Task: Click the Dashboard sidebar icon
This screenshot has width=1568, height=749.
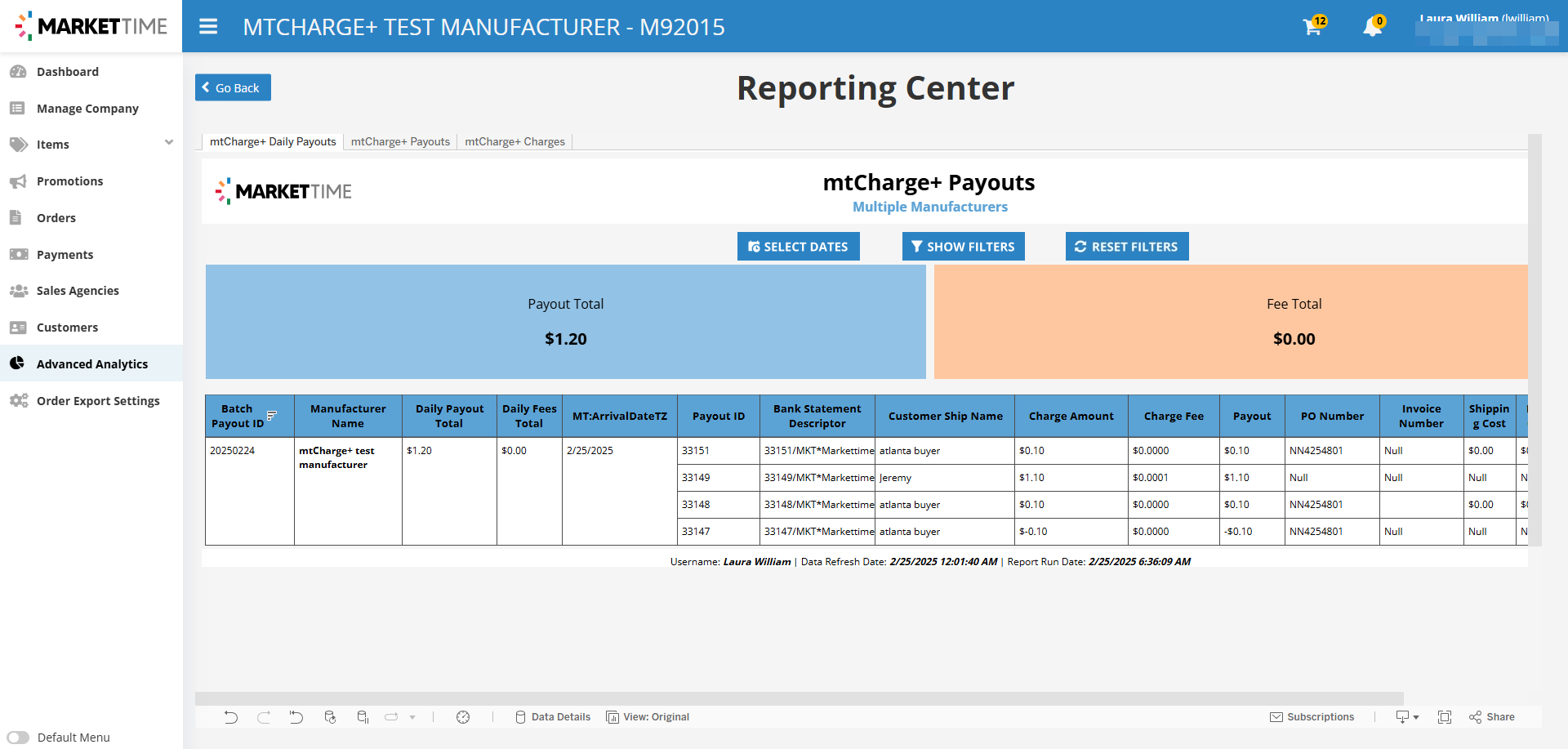Action: (18, 72)
